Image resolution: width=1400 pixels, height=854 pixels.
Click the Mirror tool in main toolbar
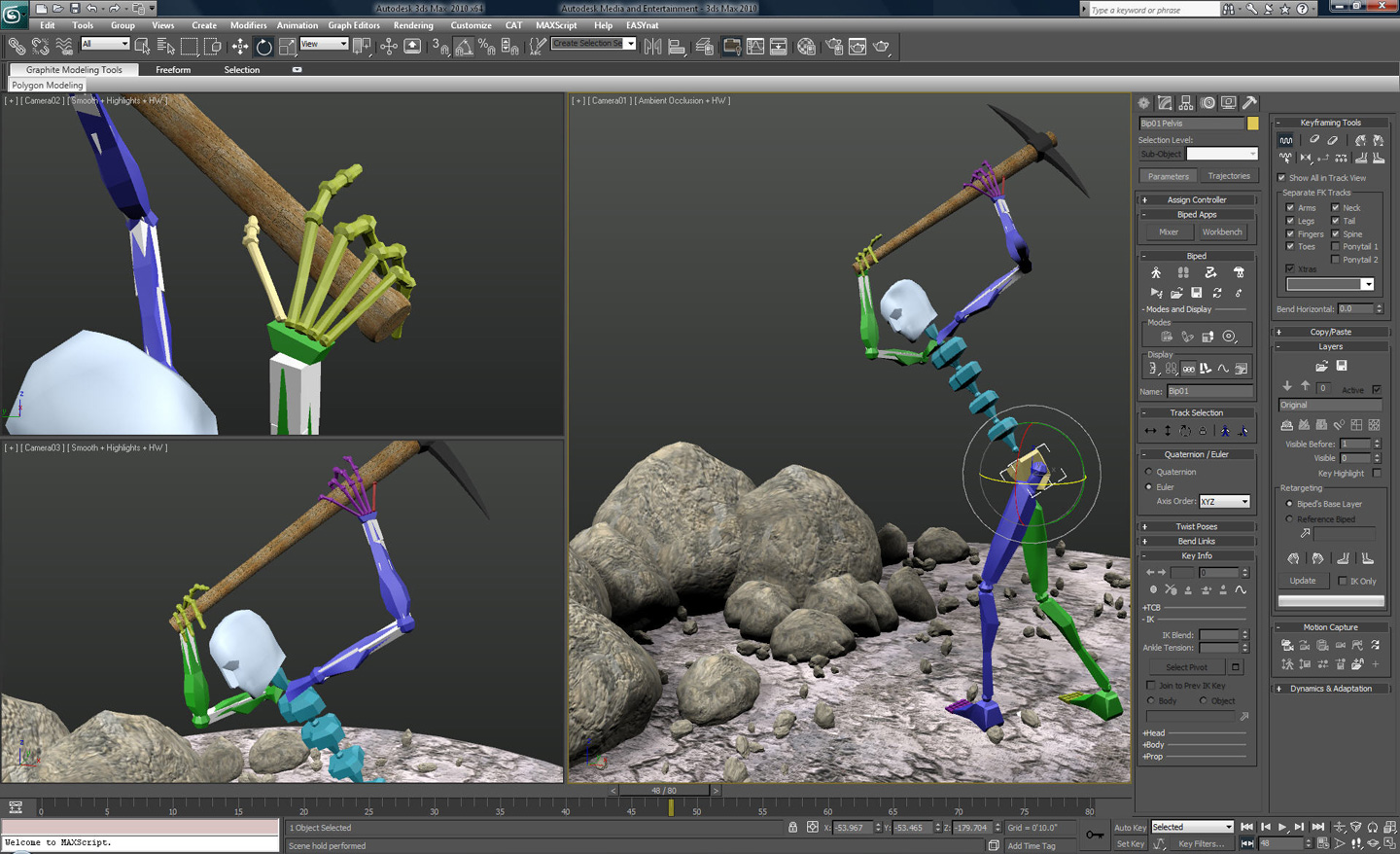coord(652,47)
